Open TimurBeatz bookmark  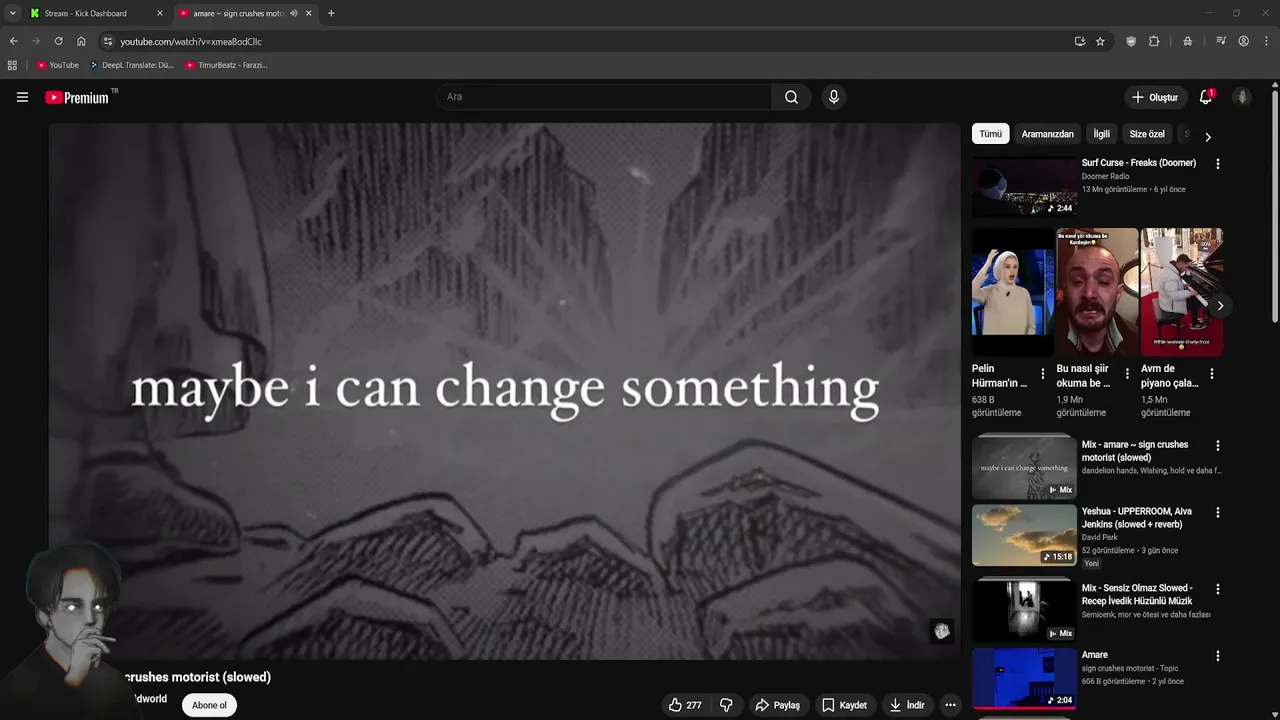tap(226, 65)
